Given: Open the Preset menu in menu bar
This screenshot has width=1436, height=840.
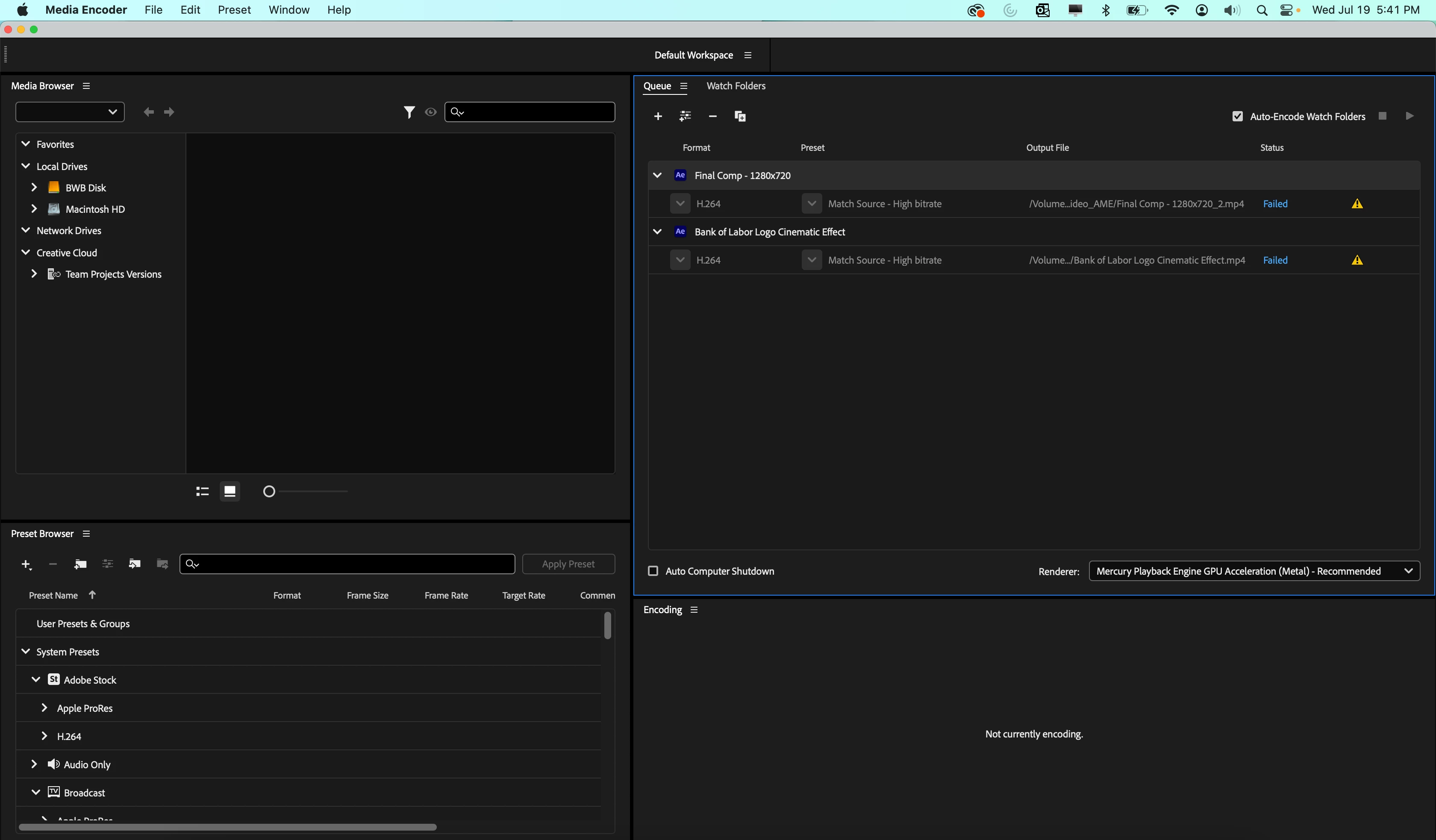Looking at the screenshot, I should click(x=234, y=10).
